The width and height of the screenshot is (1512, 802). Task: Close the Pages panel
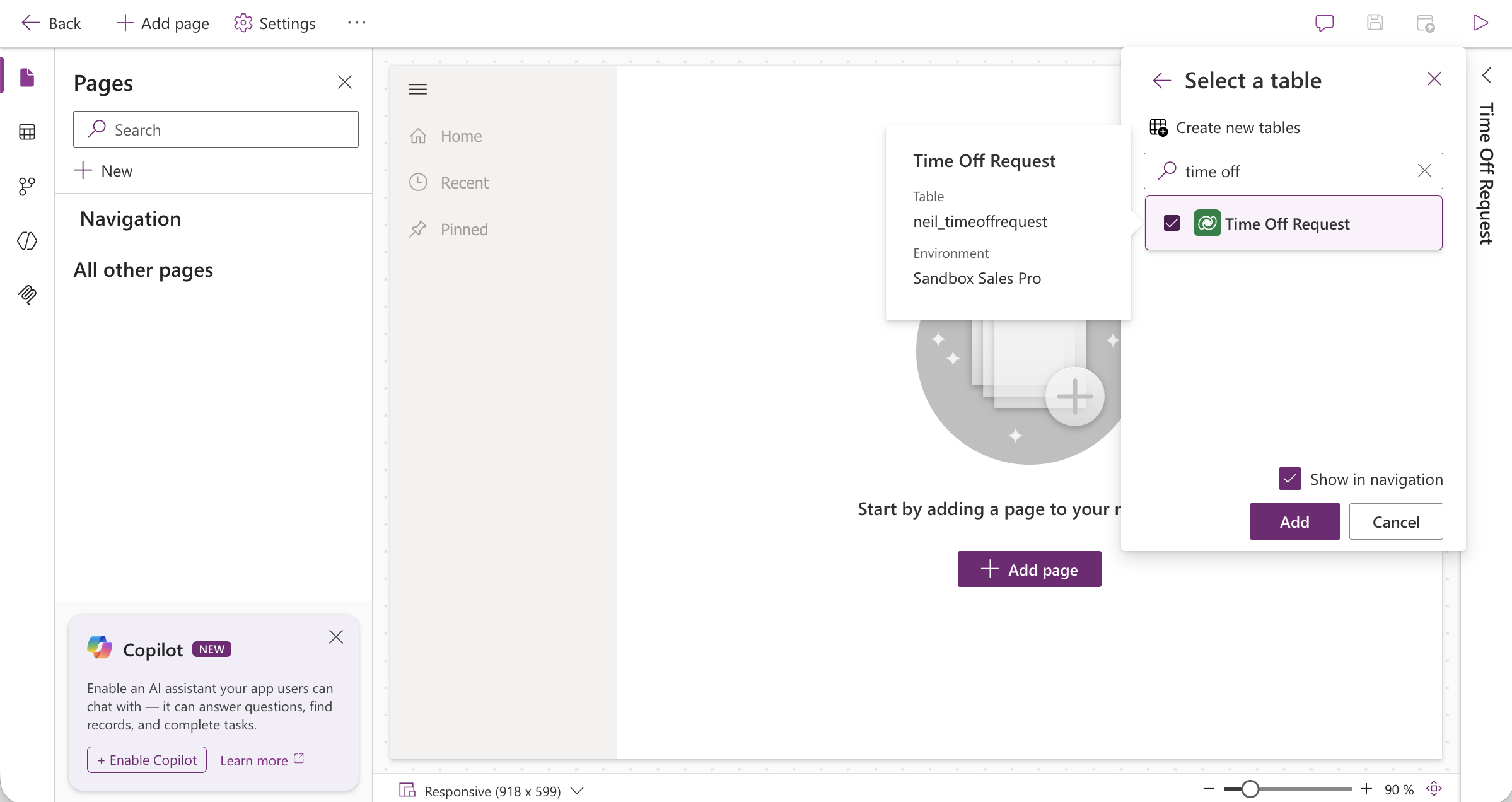pyautogui.click(x=344, y=82)
